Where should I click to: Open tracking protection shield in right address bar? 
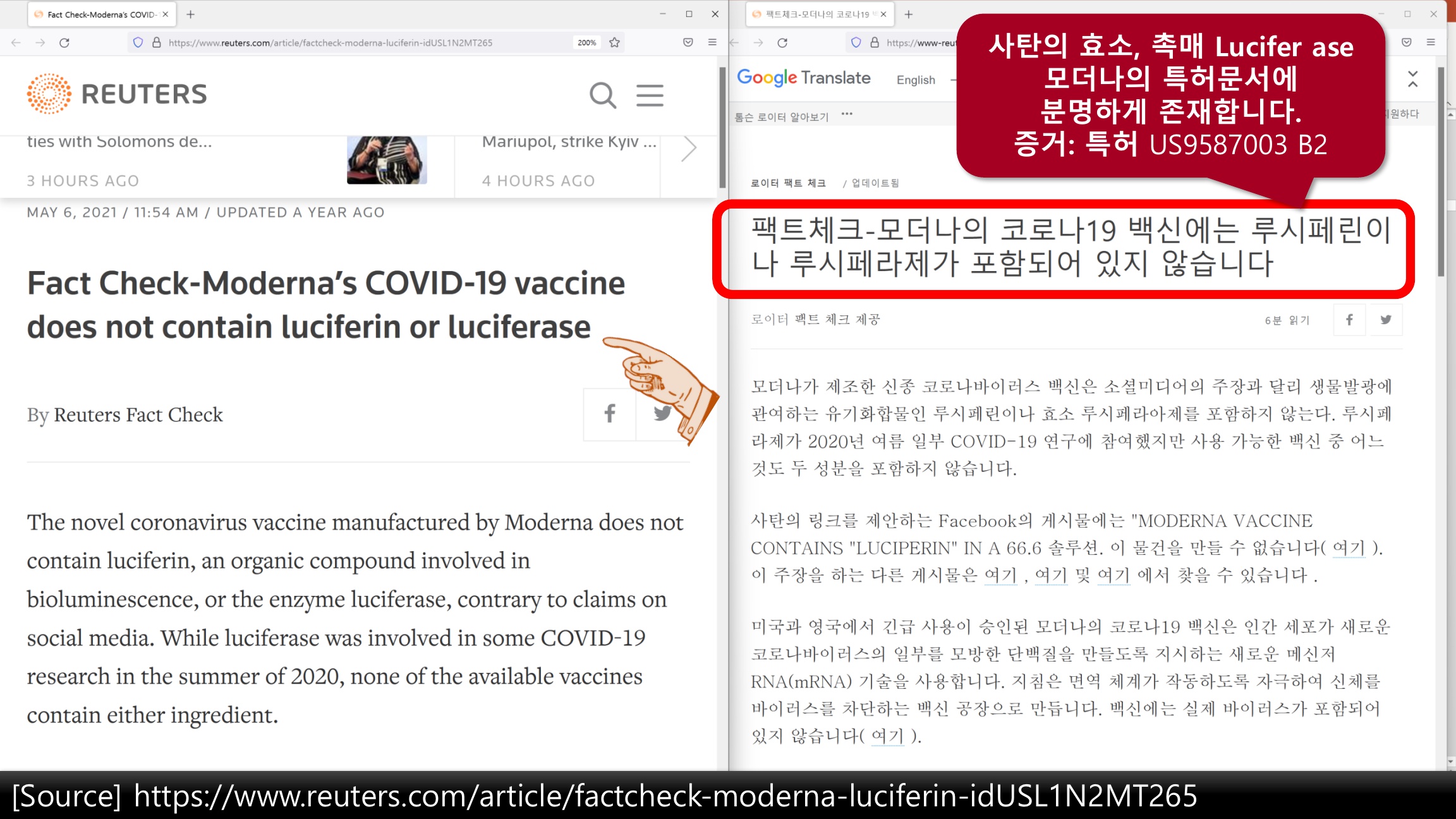point(856,42)
